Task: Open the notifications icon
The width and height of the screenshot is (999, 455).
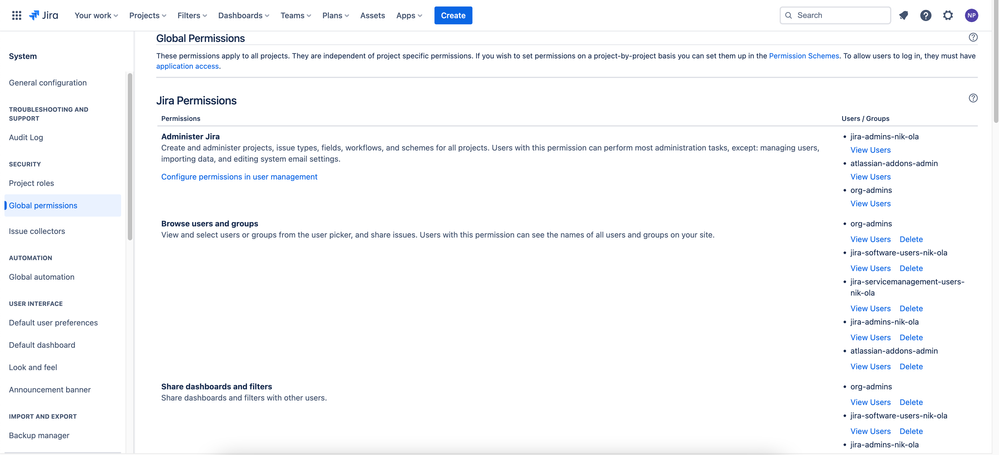Action: (x=903, y=15)
